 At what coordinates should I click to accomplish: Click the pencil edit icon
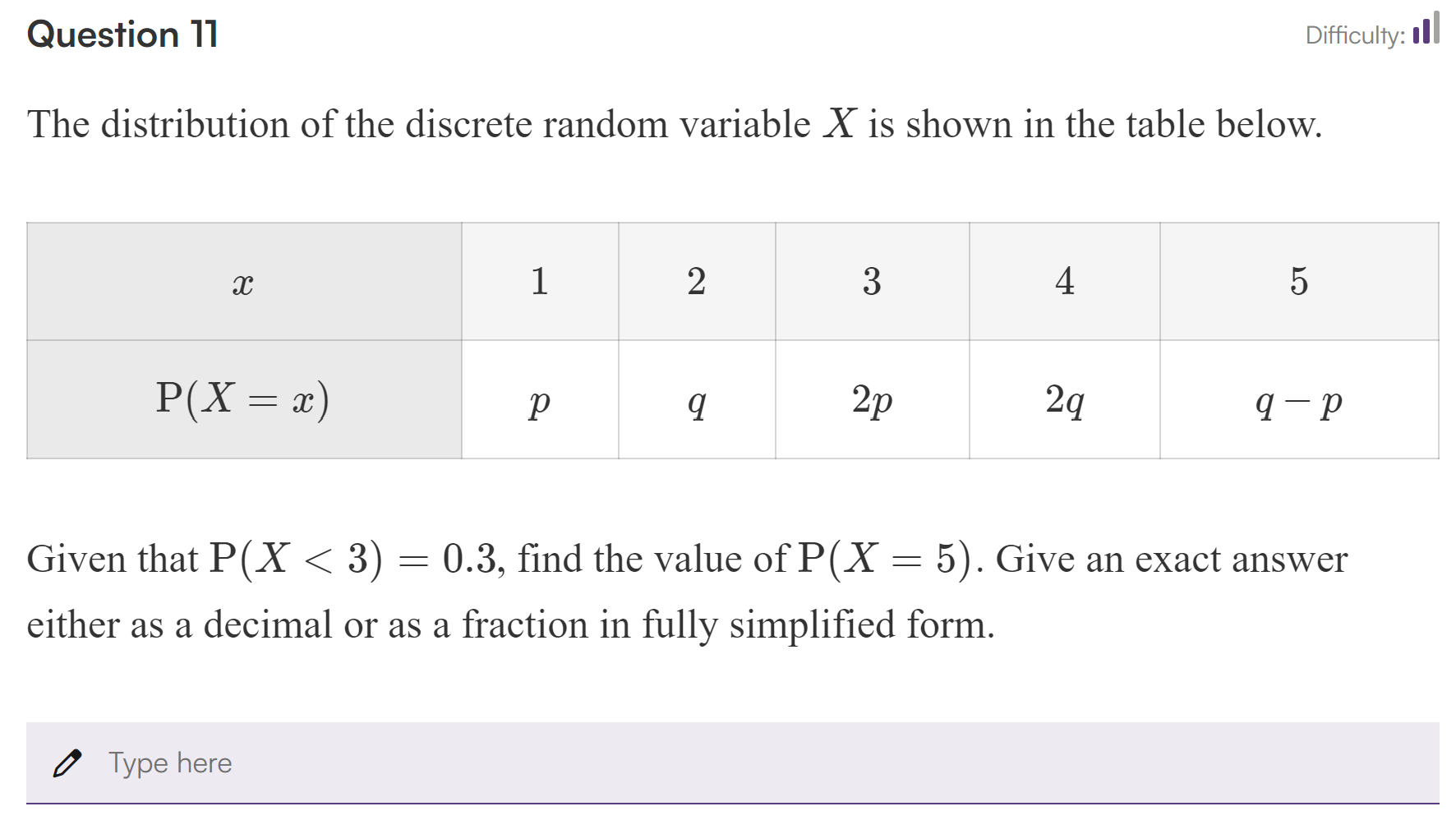coord(70,763)
